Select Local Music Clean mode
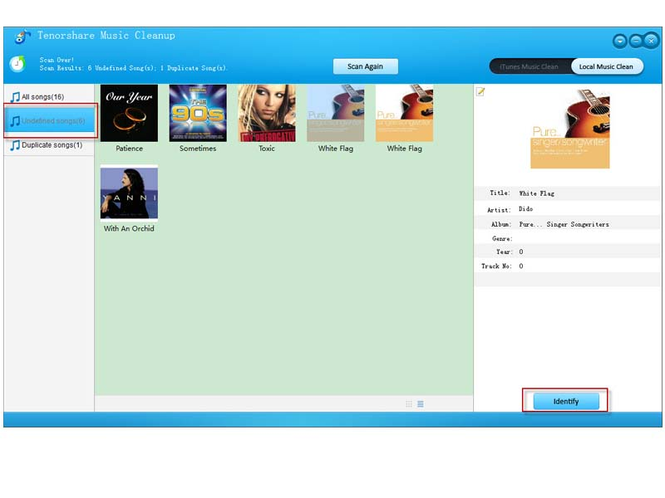The image size is (665, 498). [x=606, y=67]
